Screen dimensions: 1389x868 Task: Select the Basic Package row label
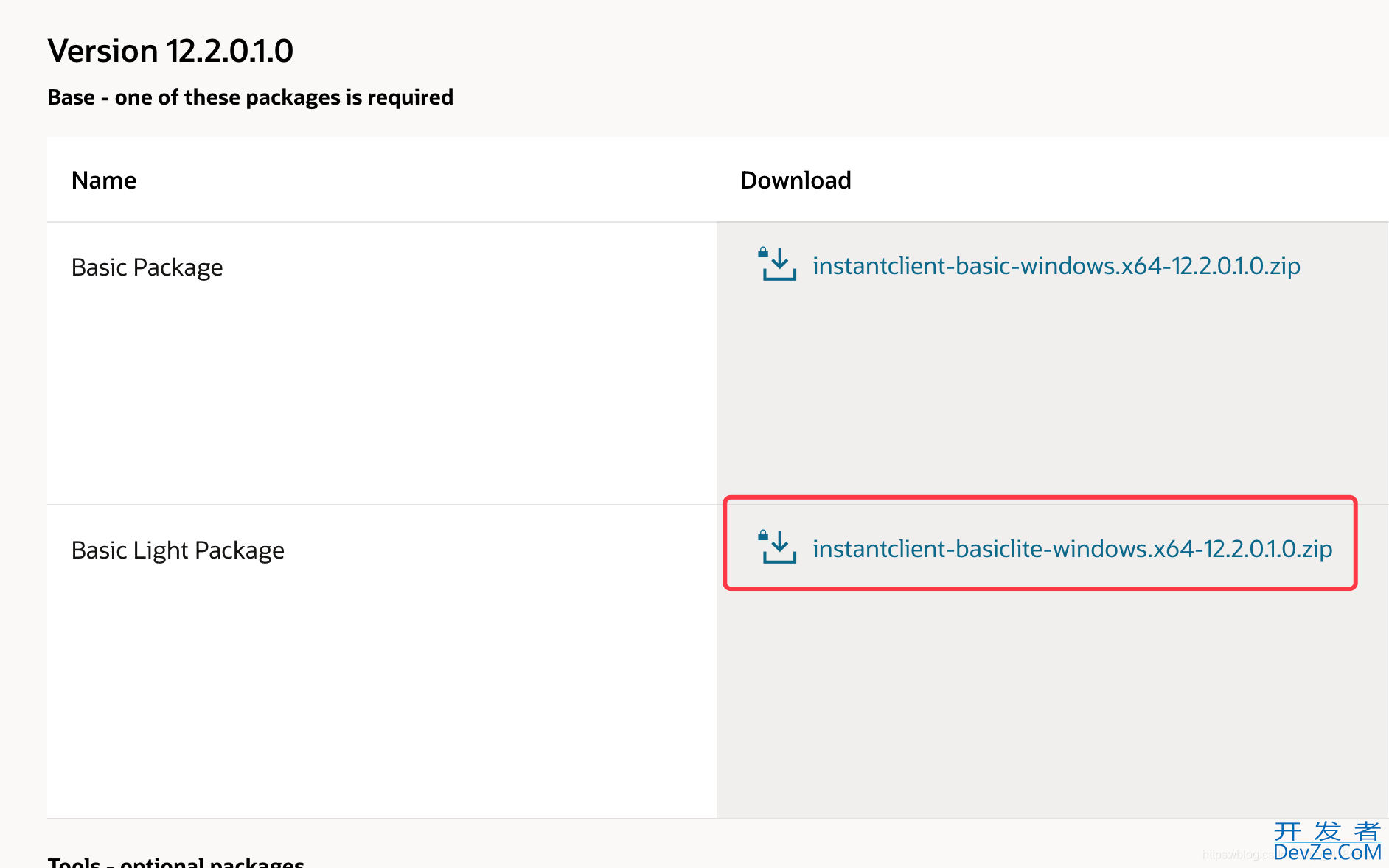(x=147, y=267)
